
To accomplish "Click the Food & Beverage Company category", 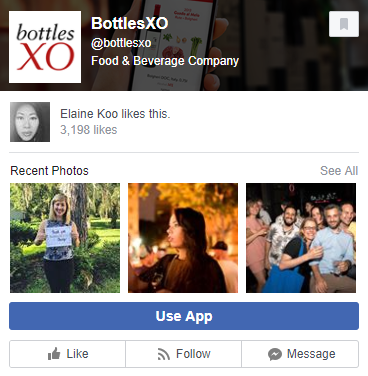I will (165, 61).
